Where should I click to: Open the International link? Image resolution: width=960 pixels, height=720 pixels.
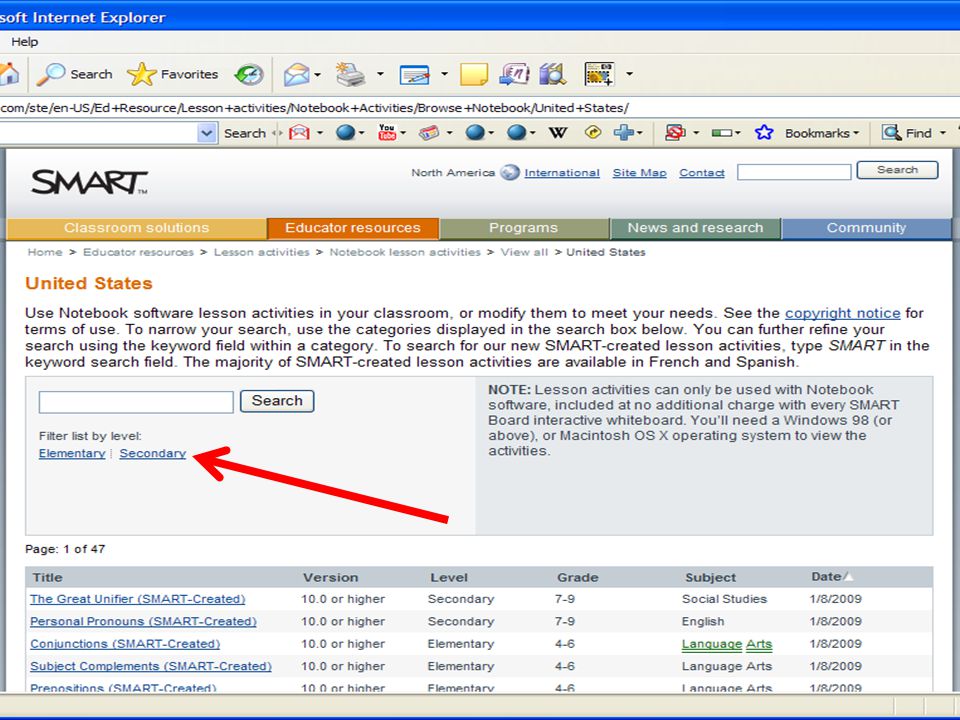click(x=561, y=173)
